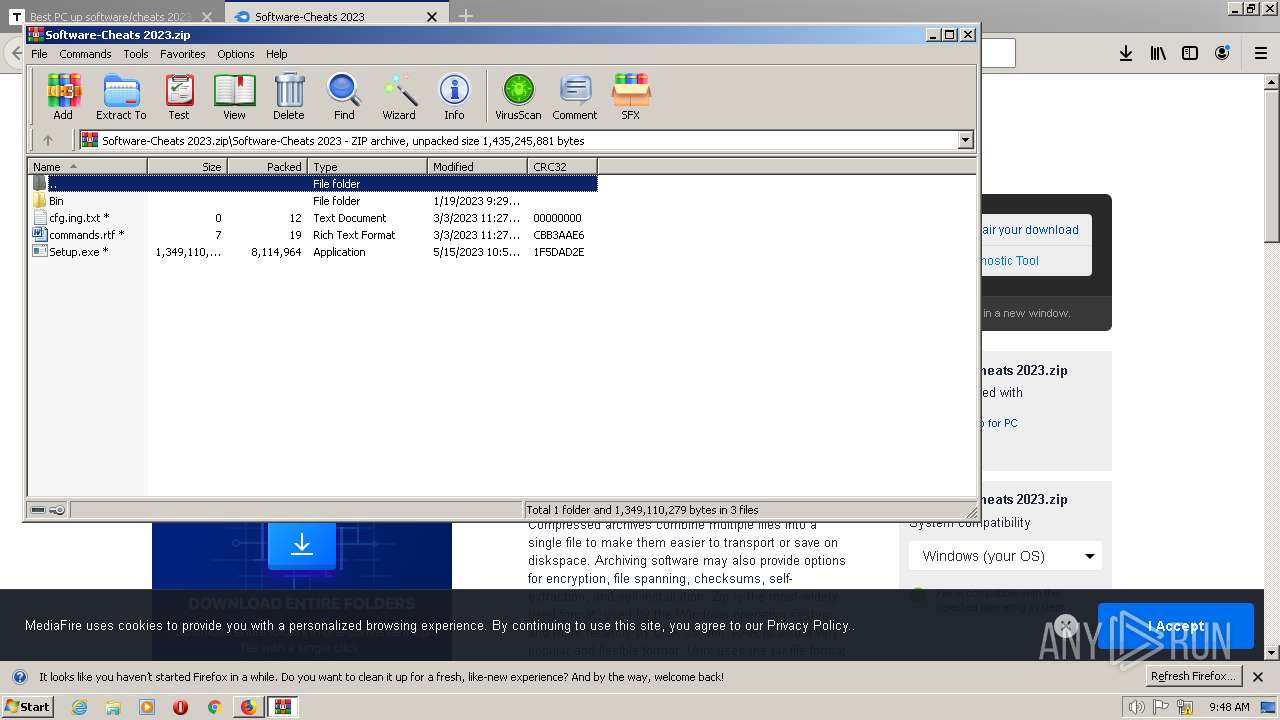Click the Add toolbar icon in WinRAR

pos(63,97)
